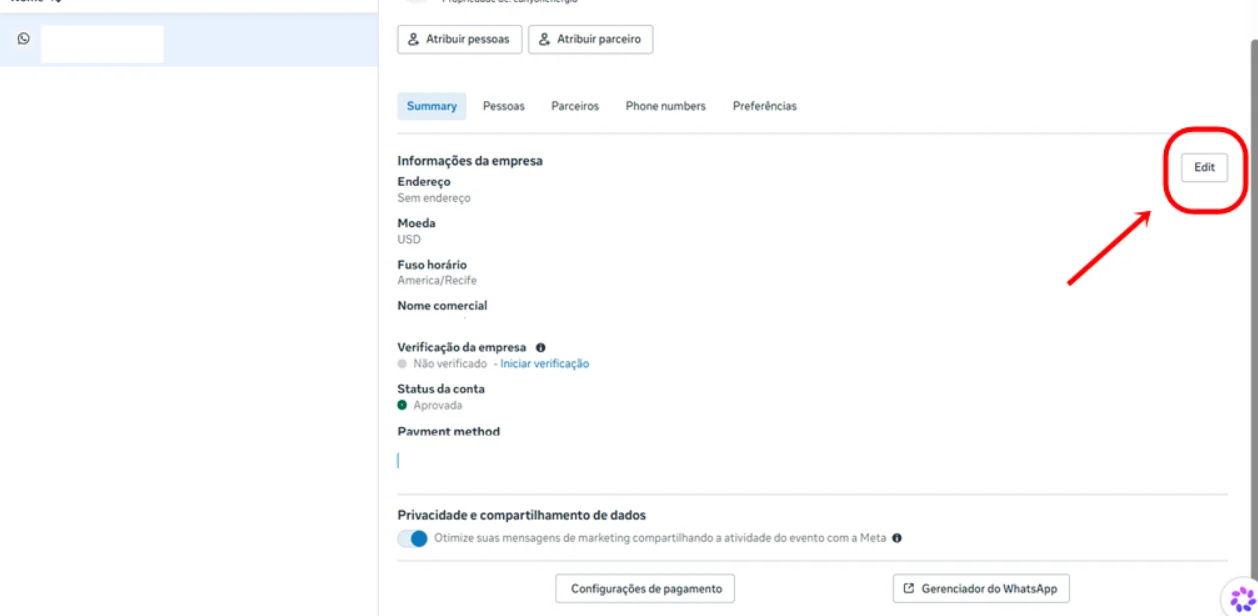Viewport: 1258px width, 616px height.
Task: Click the Sem endereço address text
Action: tap(434, 198)
